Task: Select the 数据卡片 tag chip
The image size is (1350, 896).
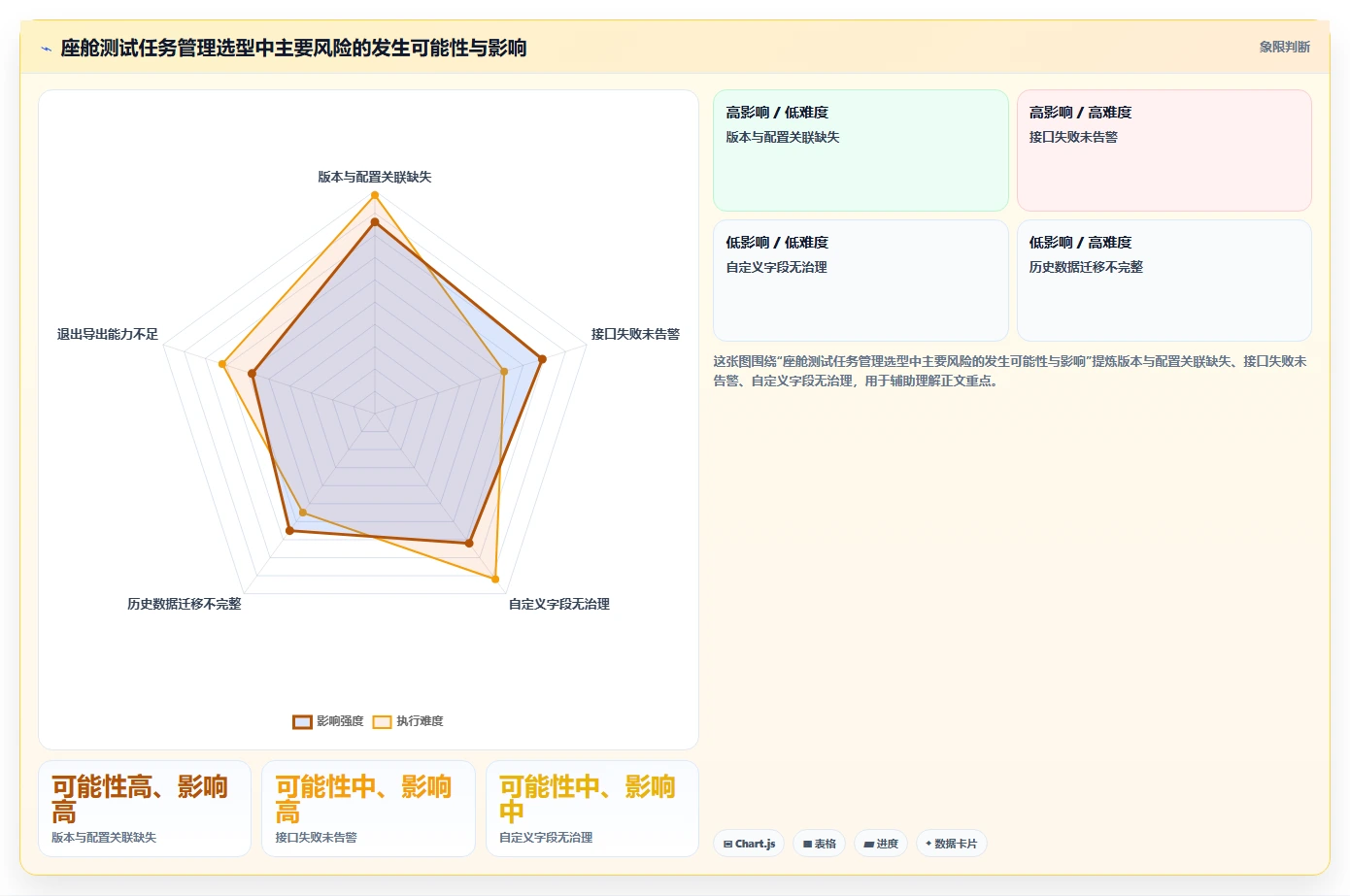Action: tap(952, 844)
